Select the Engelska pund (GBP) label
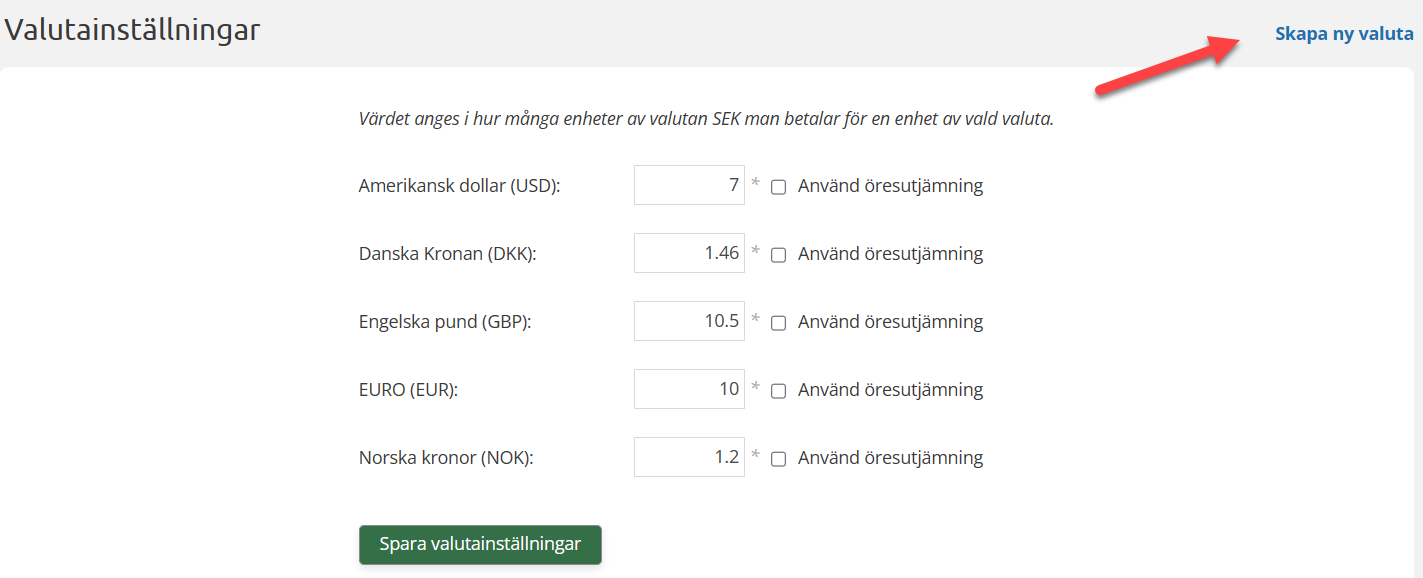Viewport: 1423px width, 578px height. click(x=444, y=322)
